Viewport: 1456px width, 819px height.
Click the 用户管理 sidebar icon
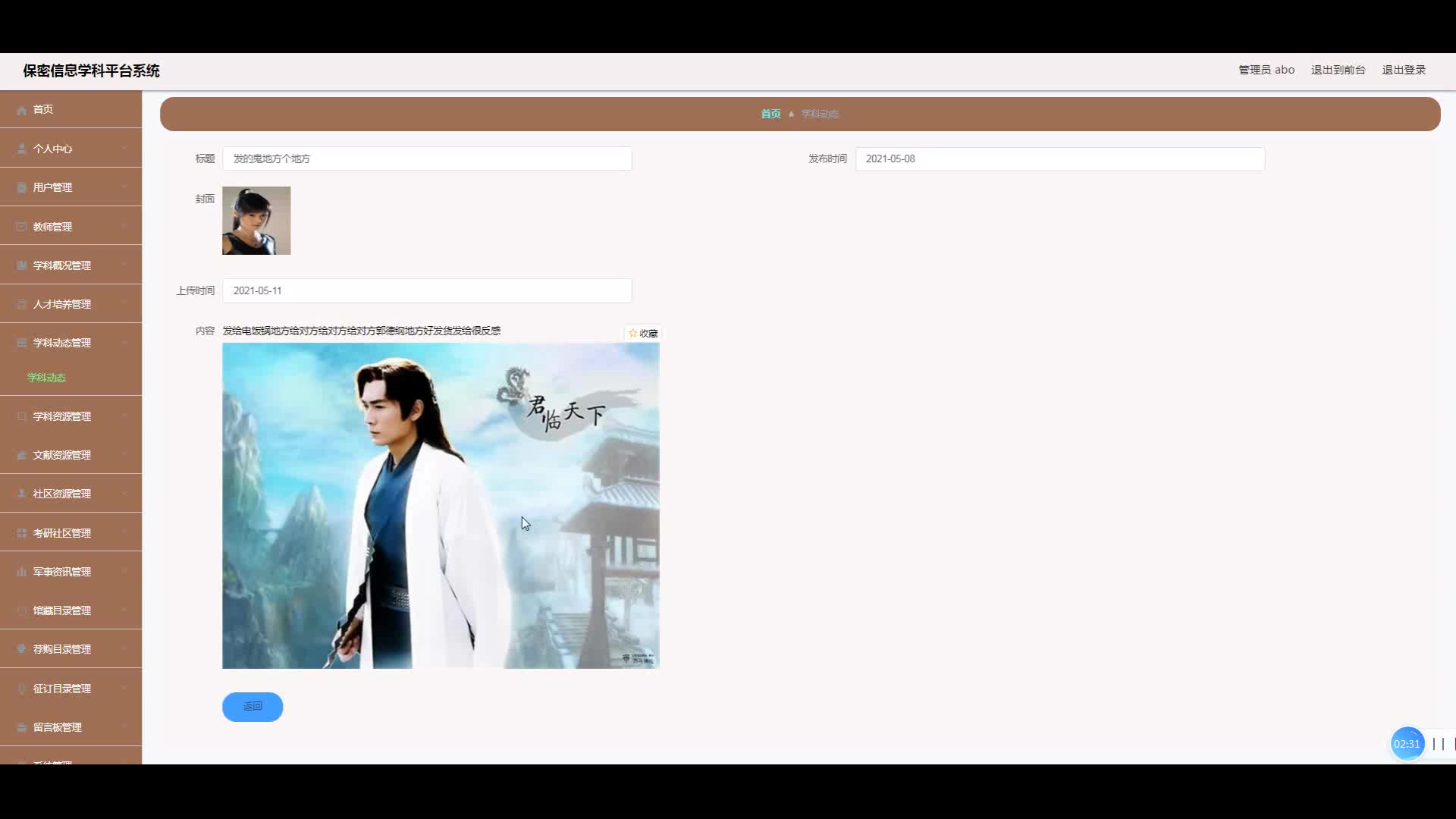point(21,187)
